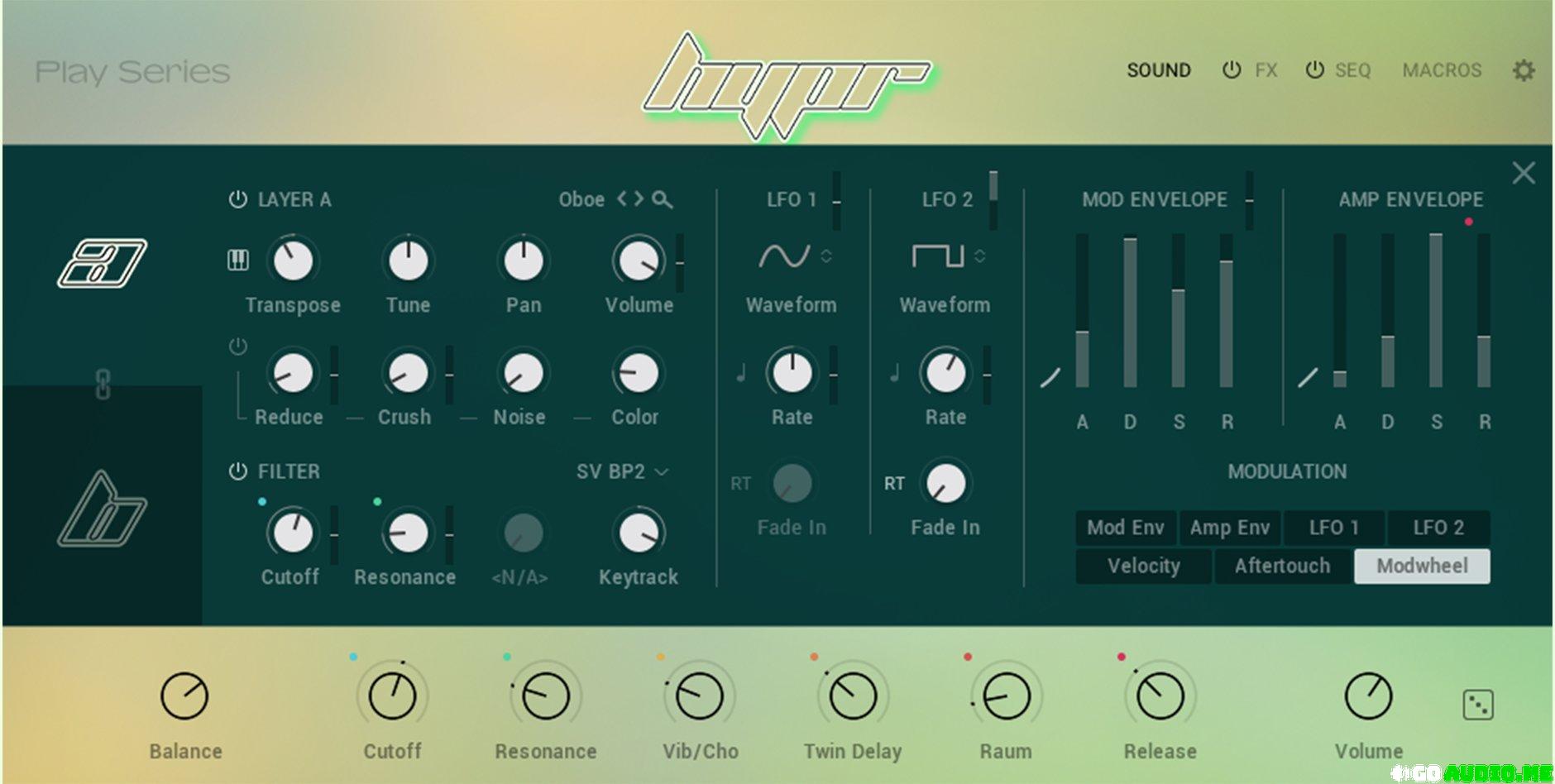Click the Mod Envelope curve shape icon

tap(1050, 378)
